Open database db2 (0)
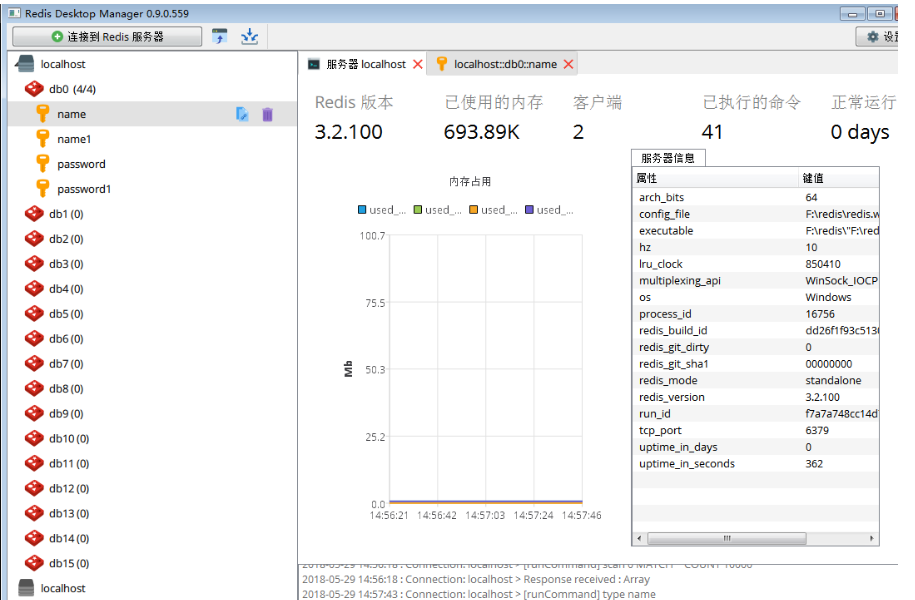This screenshot has height=600, width=915. (66, 239)
